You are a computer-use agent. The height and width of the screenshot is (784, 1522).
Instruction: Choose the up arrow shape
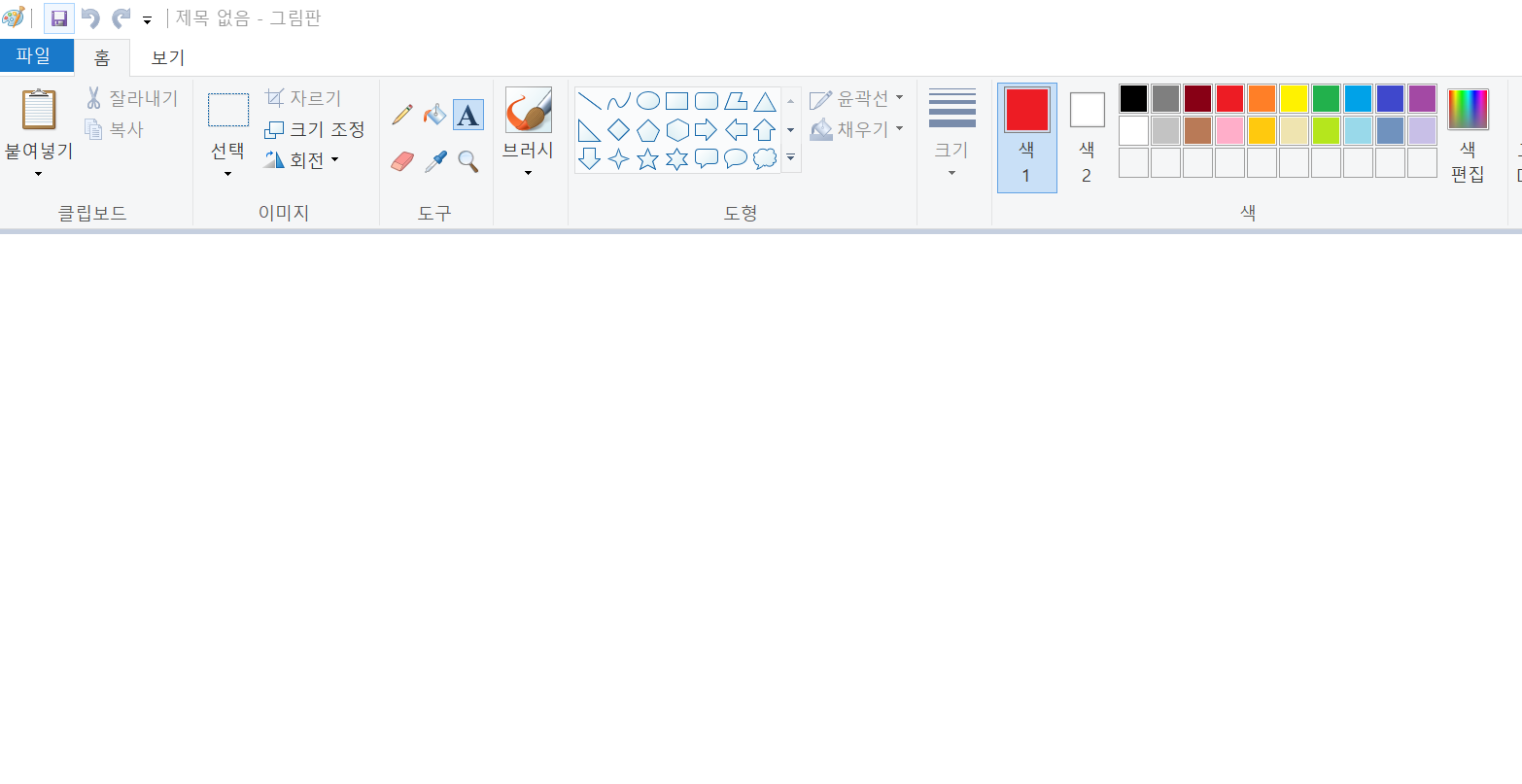point(765,130)
